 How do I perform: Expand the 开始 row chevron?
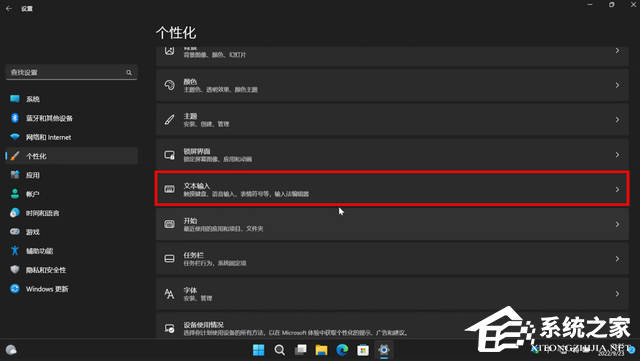617,224
